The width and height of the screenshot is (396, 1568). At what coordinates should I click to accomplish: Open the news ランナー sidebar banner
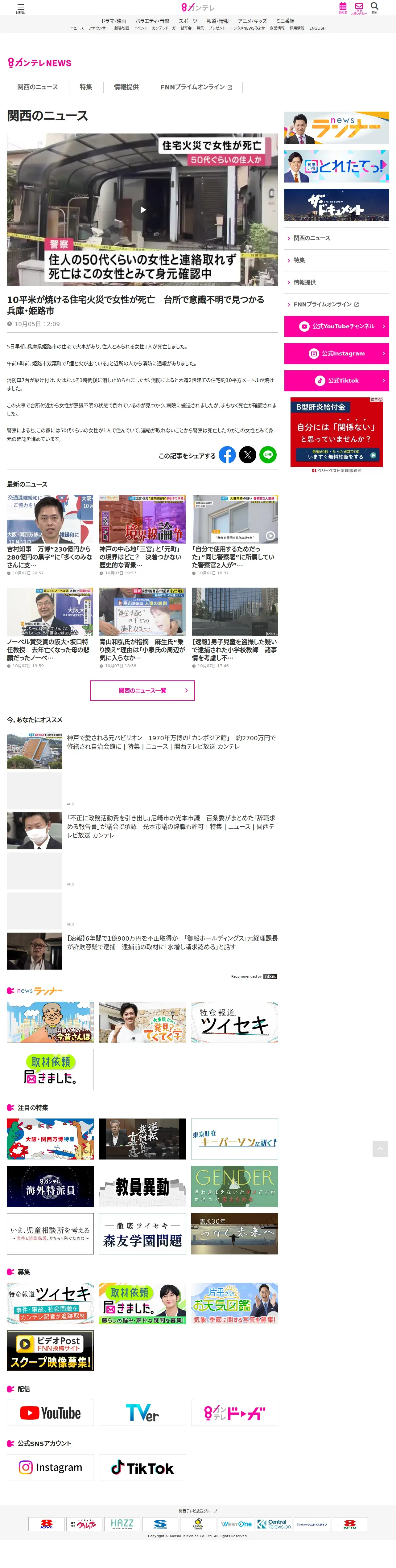[336, 128]
